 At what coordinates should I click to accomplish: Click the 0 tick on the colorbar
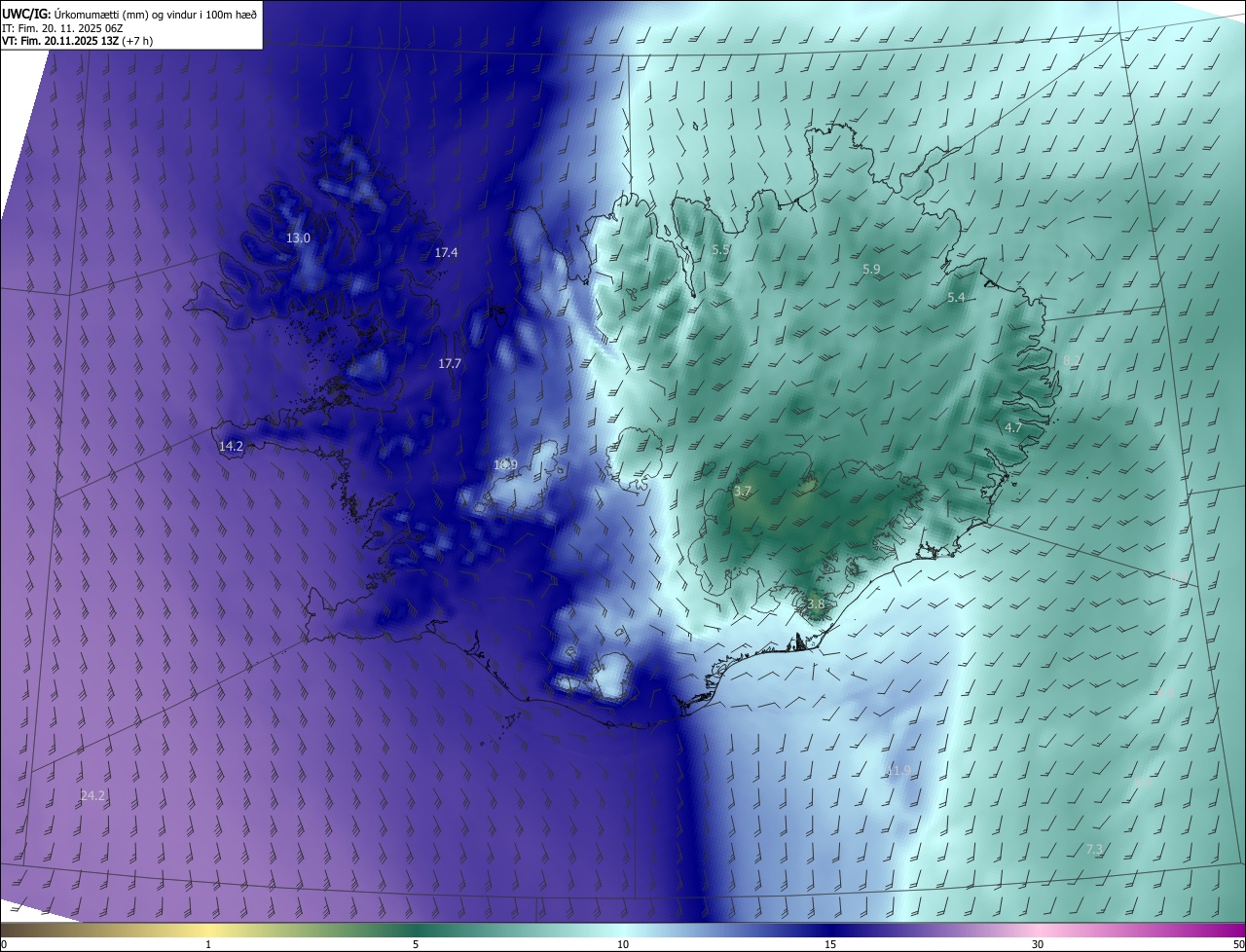tap(4, 944)
